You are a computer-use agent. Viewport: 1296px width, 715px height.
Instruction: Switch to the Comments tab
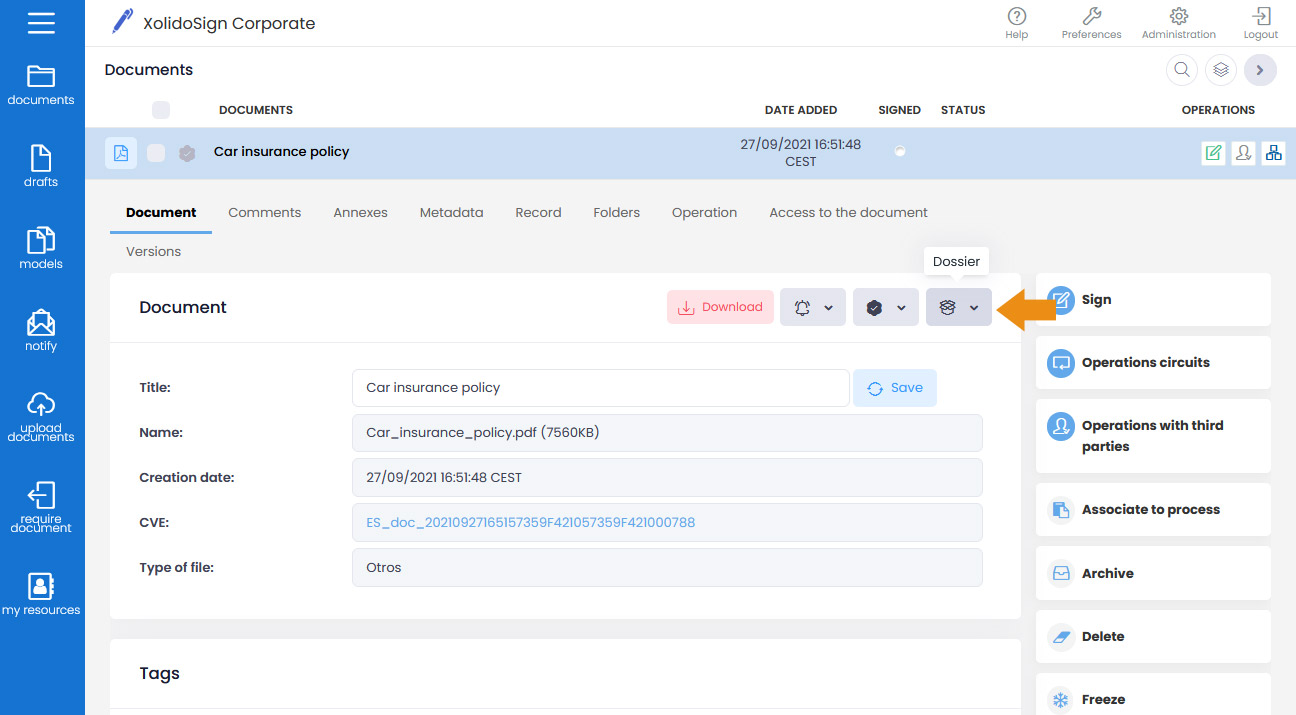[x=264, y=212]
